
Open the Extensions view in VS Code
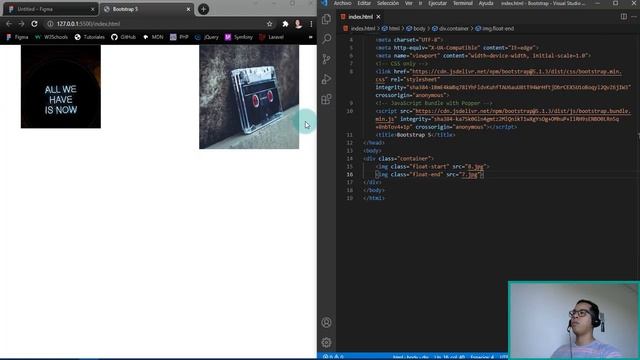[x=326, y=99]
